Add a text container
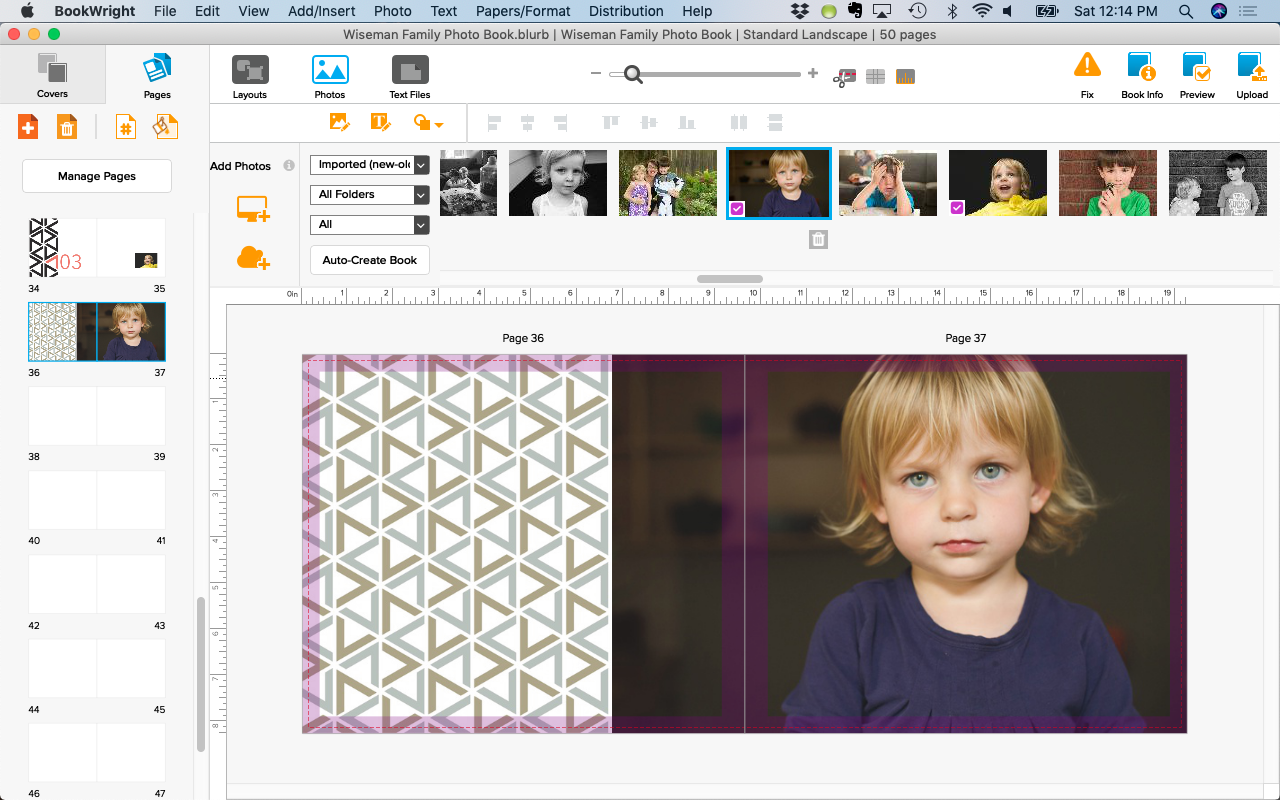 [x=380, y=122]
